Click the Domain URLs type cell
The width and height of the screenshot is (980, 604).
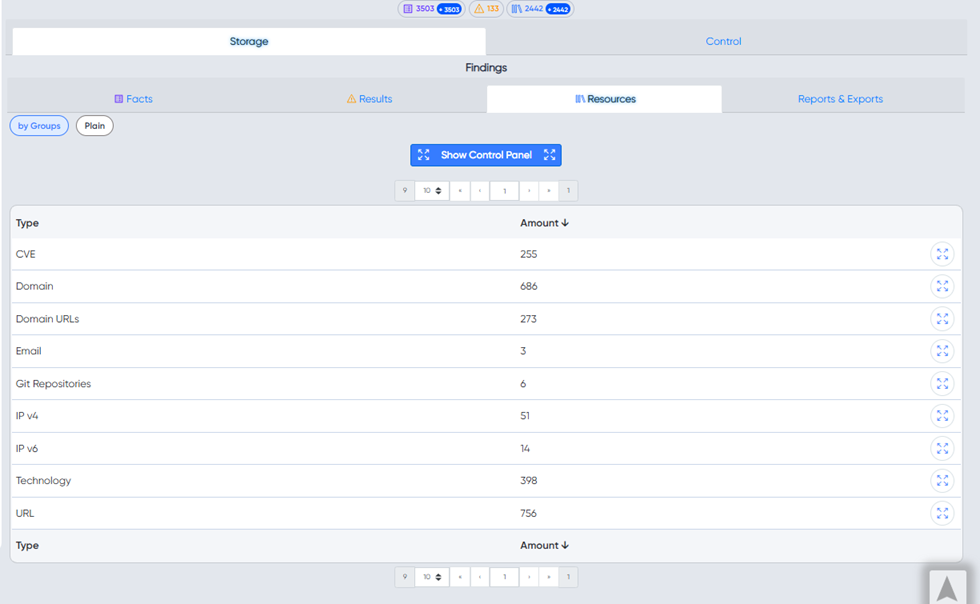tap(48, 319)
